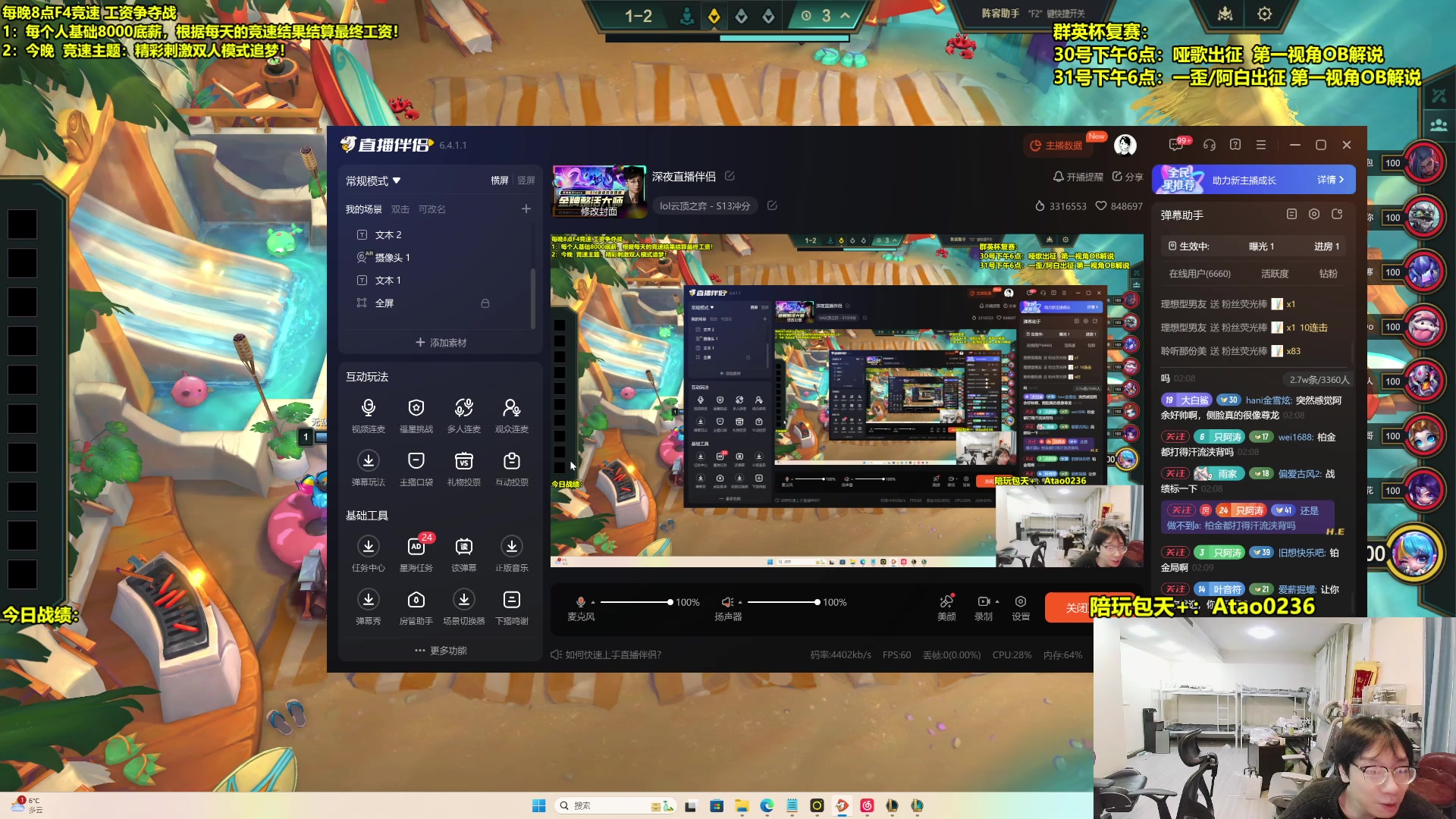
Task: Open the 福星挑战 challenge feature
Action: click(416, 416)
